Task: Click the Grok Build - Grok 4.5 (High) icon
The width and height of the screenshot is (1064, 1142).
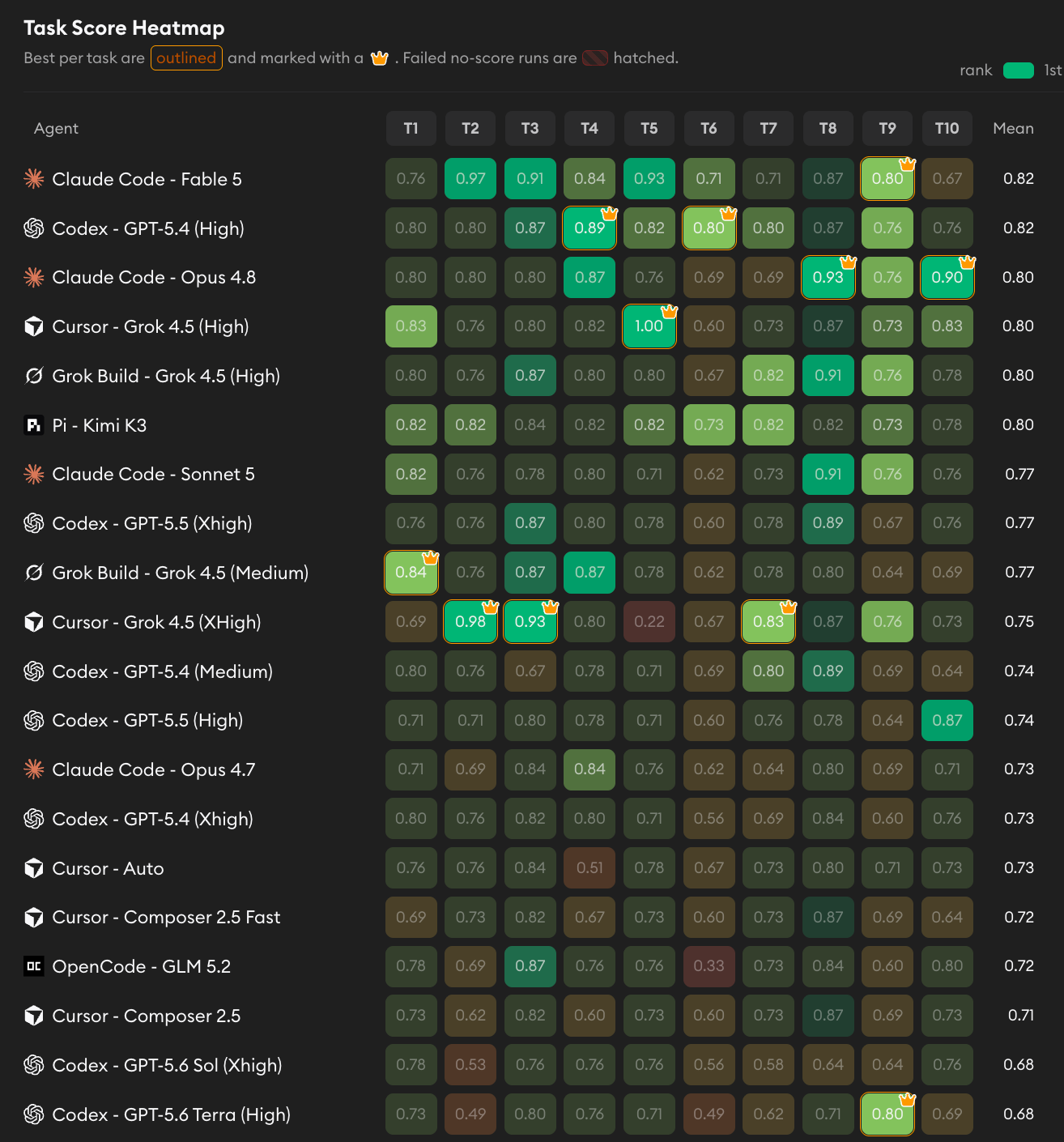Action: pos(34,376)
